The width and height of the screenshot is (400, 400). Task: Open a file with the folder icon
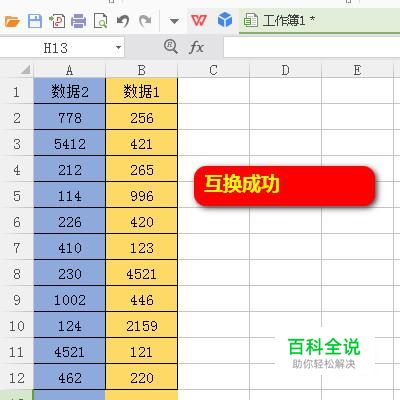(12, 22)
